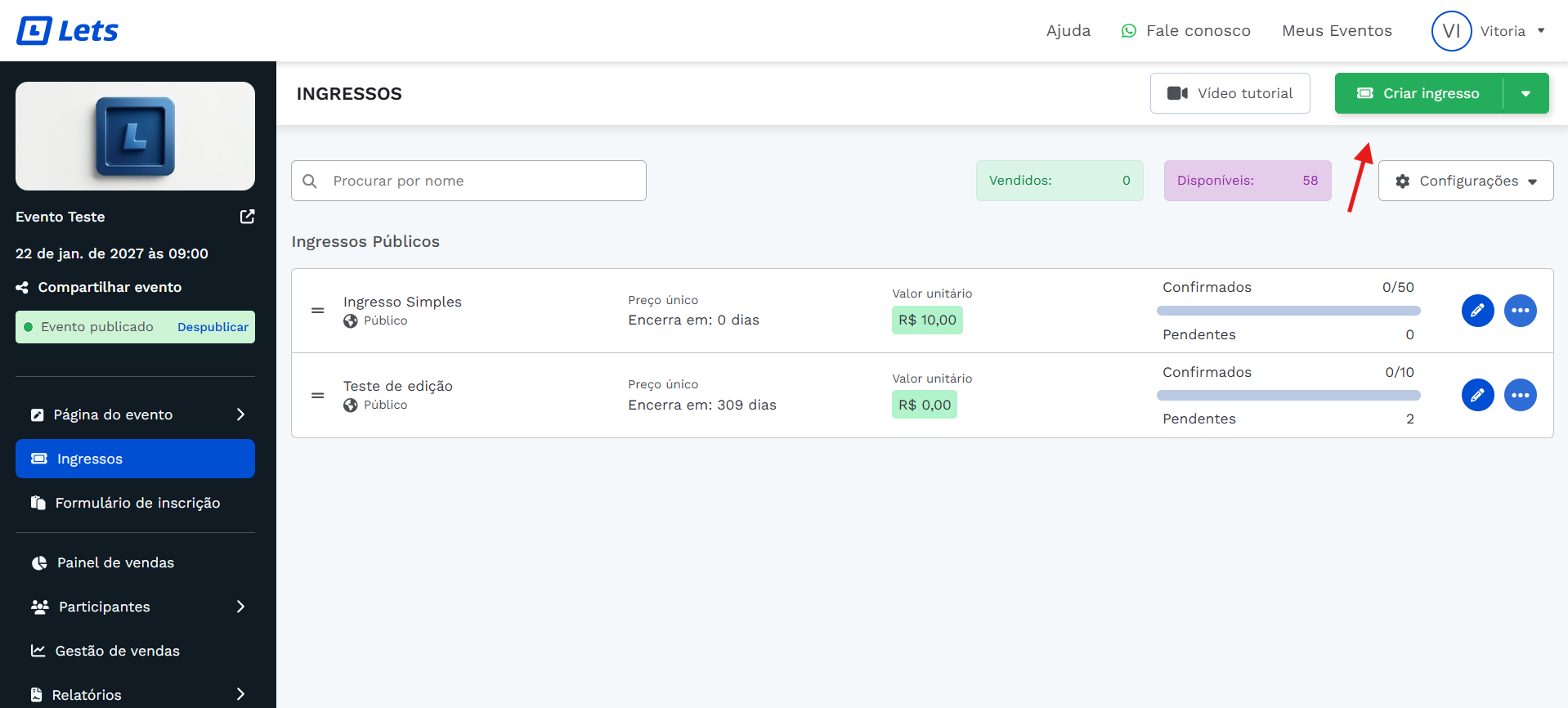
Task: Click the drag handle of Ingresso Simples
Action: click(318, 311)
